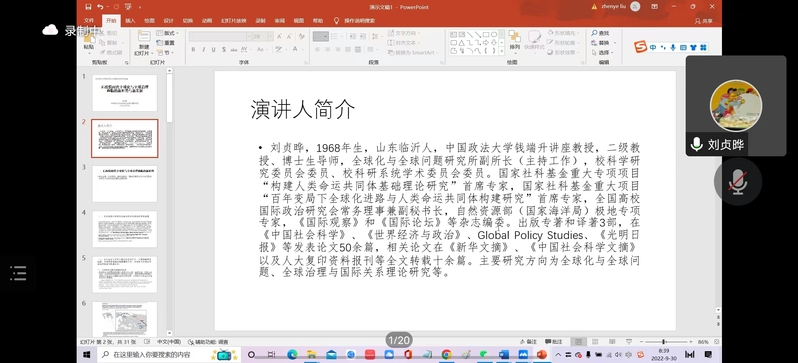Switch to the Insert (插入) ribbon tab
Image resolution: width=798 pixels, height=363 pixels.
(x=130, y=21)
